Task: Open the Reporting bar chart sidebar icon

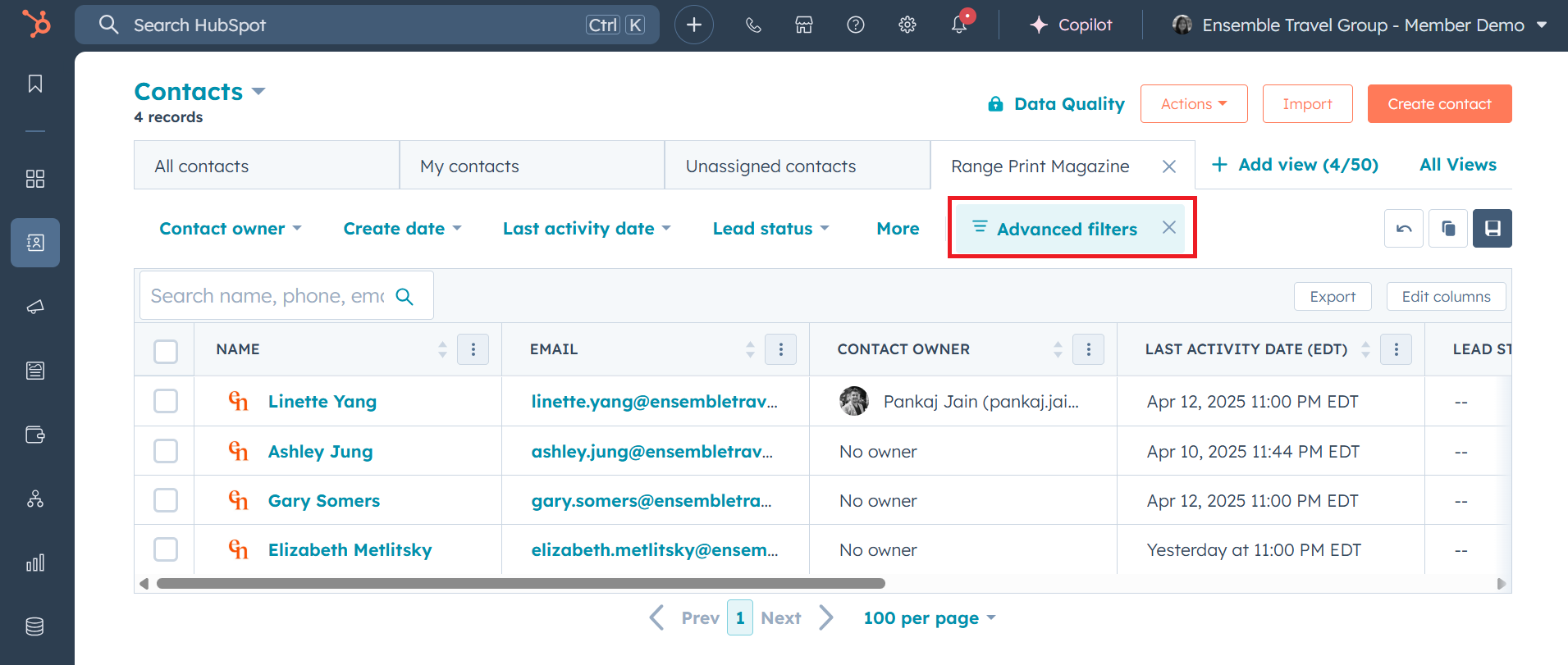Action: (x=35, y=563)
